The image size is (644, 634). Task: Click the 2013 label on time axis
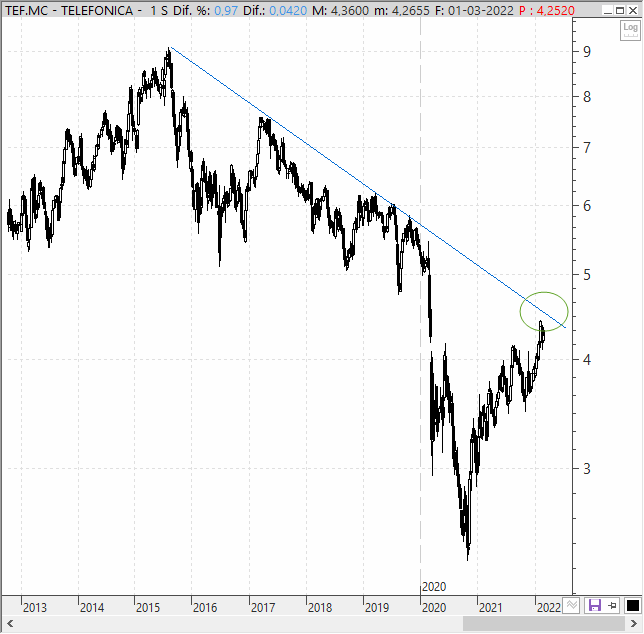[x=34, y=607]
